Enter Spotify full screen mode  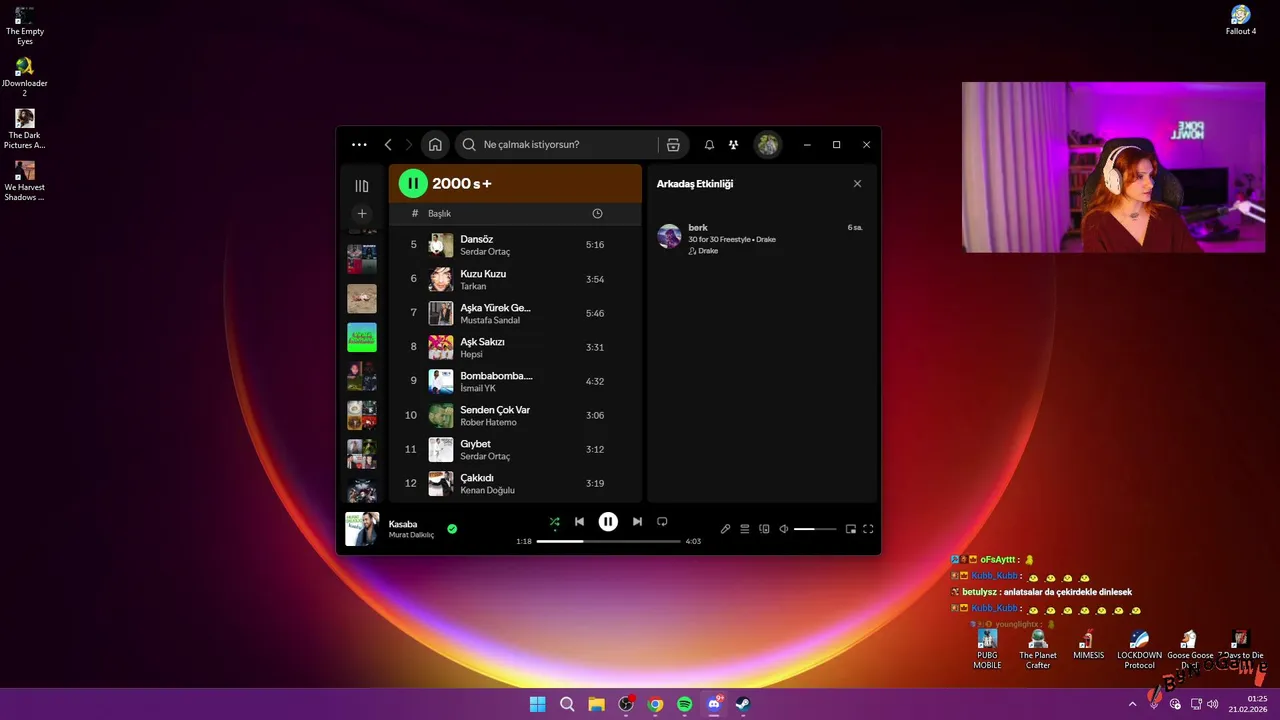[868, 529]
